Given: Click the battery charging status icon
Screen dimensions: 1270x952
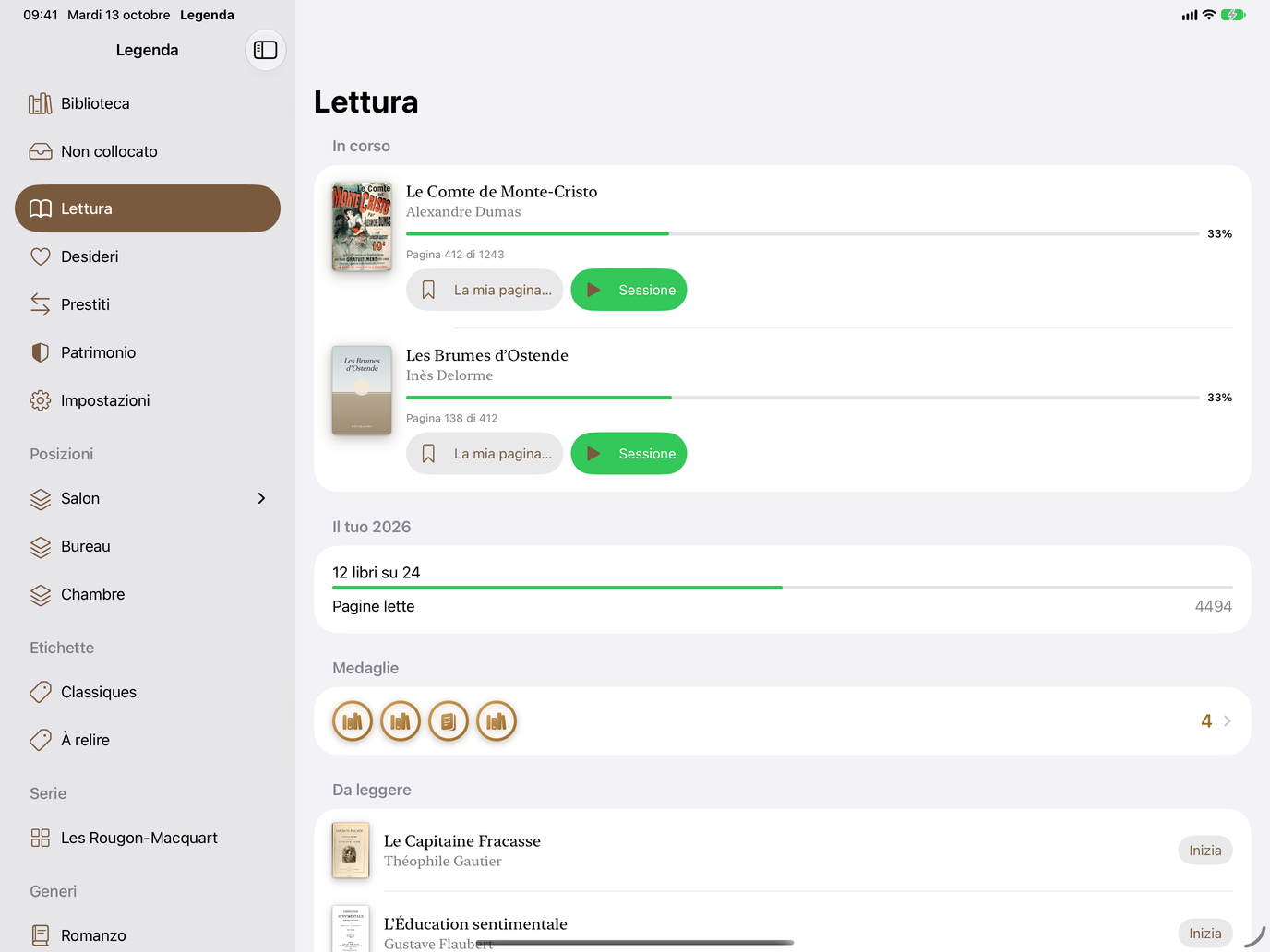Looking at the screenshot, I should tap(1233, 15).
